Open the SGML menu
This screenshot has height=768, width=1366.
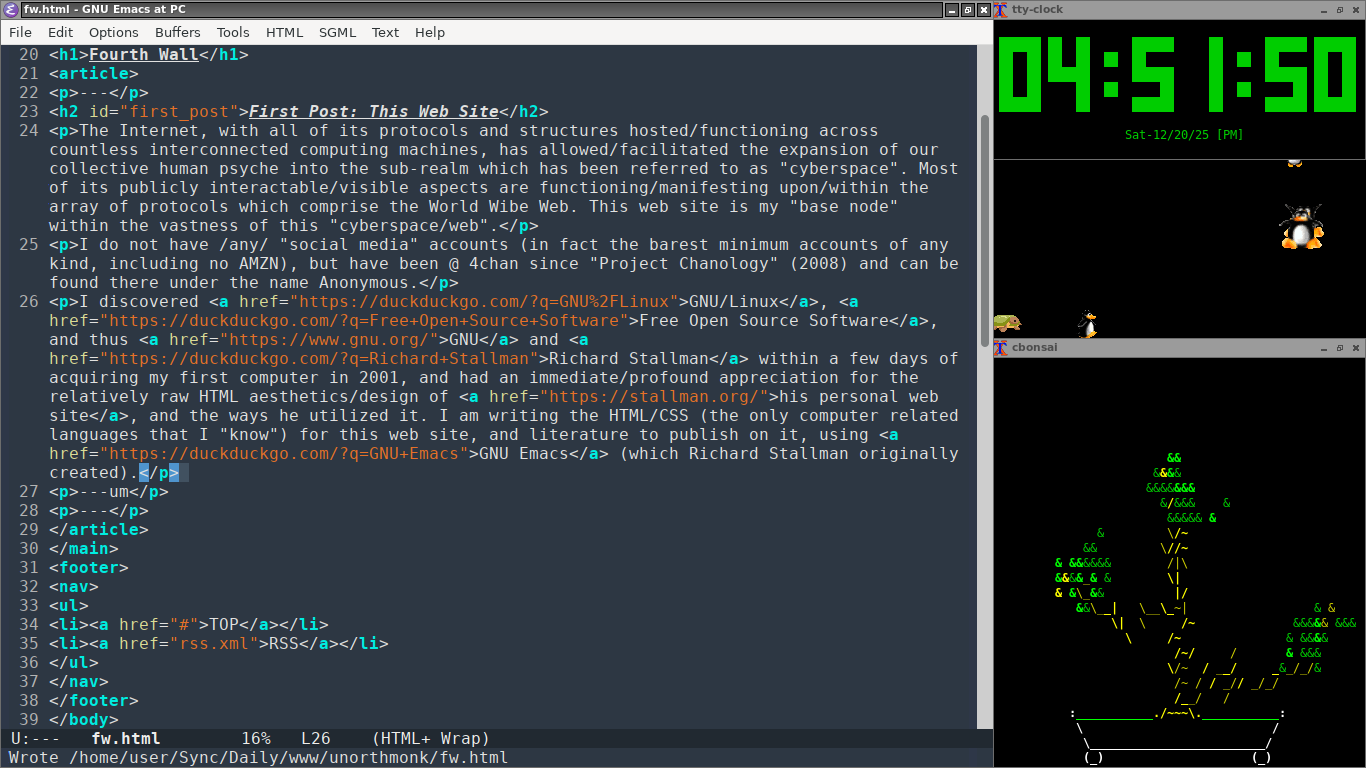[337, 32]
